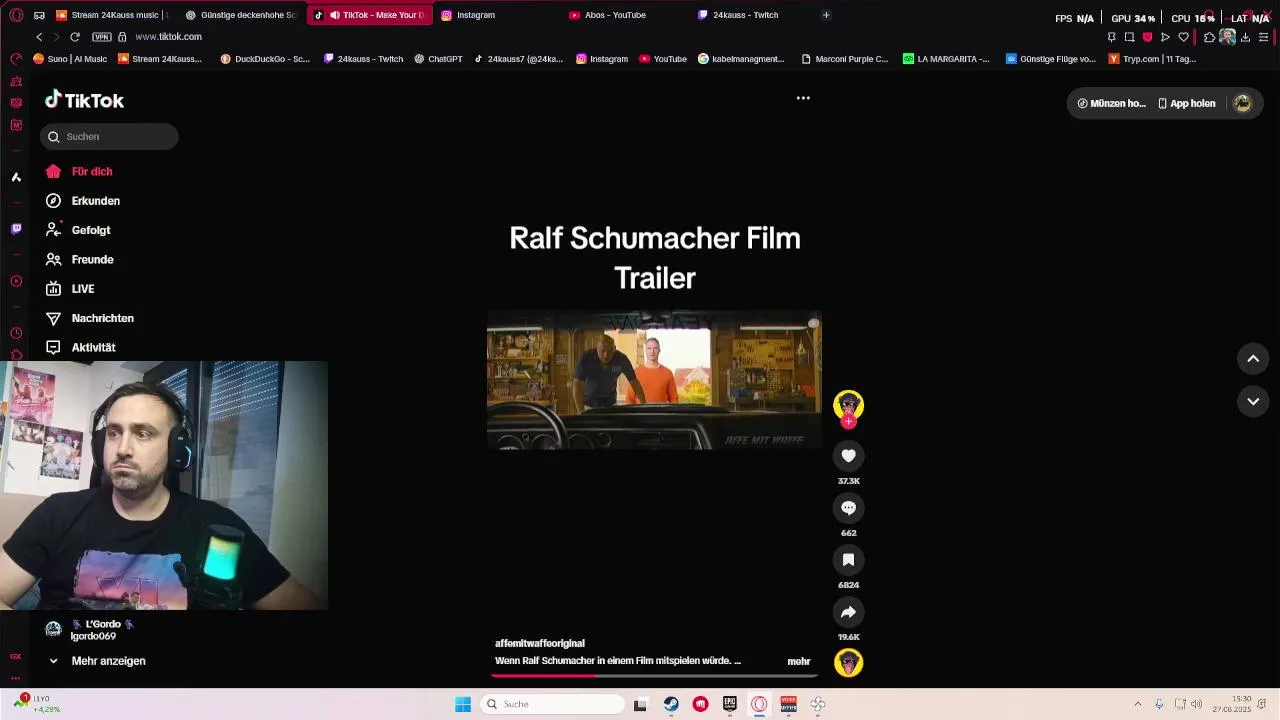Select Gefolgt in sidebar
The width and height of the screenshot is (1280, 720).
(x=78, y=230)
